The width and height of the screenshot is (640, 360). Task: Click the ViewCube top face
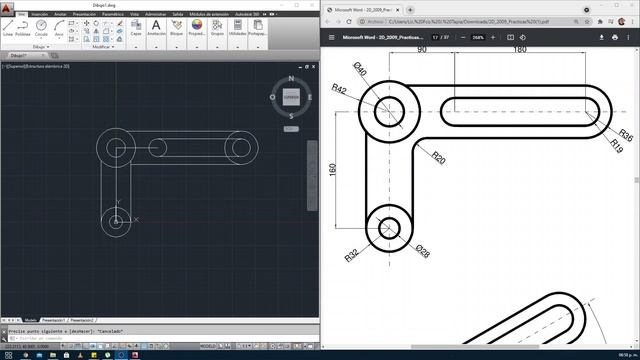point(291,97)
